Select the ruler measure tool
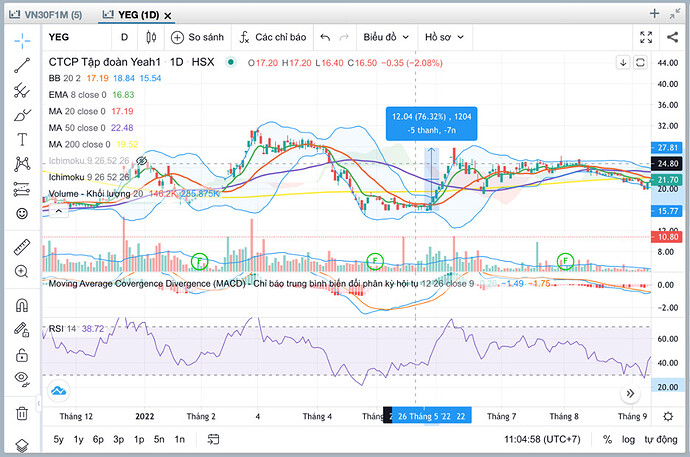Viewport: 690px width, 457px height. click(x=21, y=246)
